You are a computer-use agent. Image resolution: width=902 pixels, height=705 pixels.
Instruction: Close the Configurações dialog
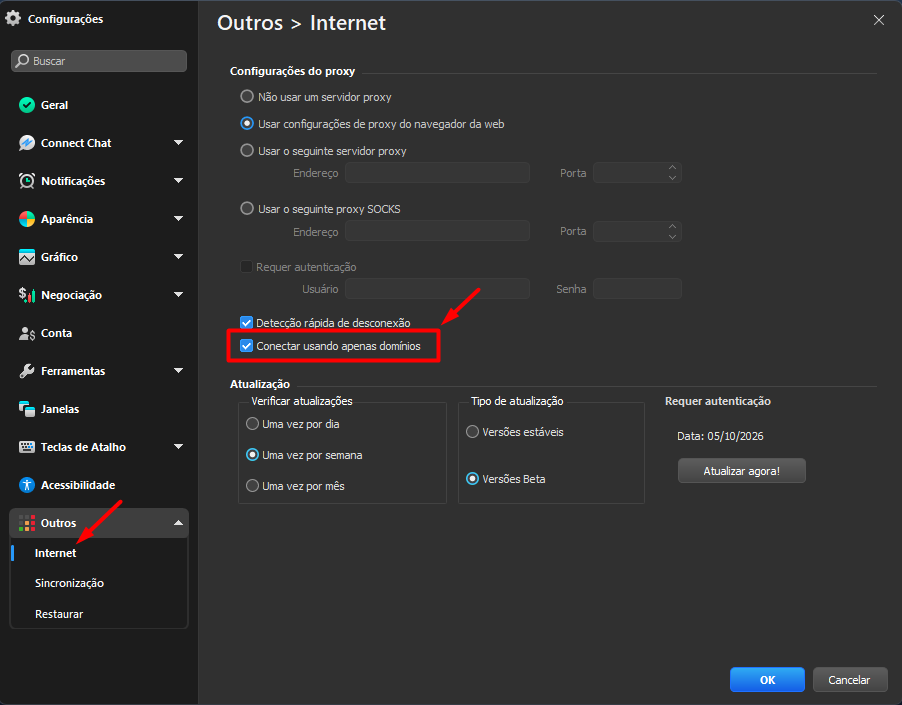[878, 20]
